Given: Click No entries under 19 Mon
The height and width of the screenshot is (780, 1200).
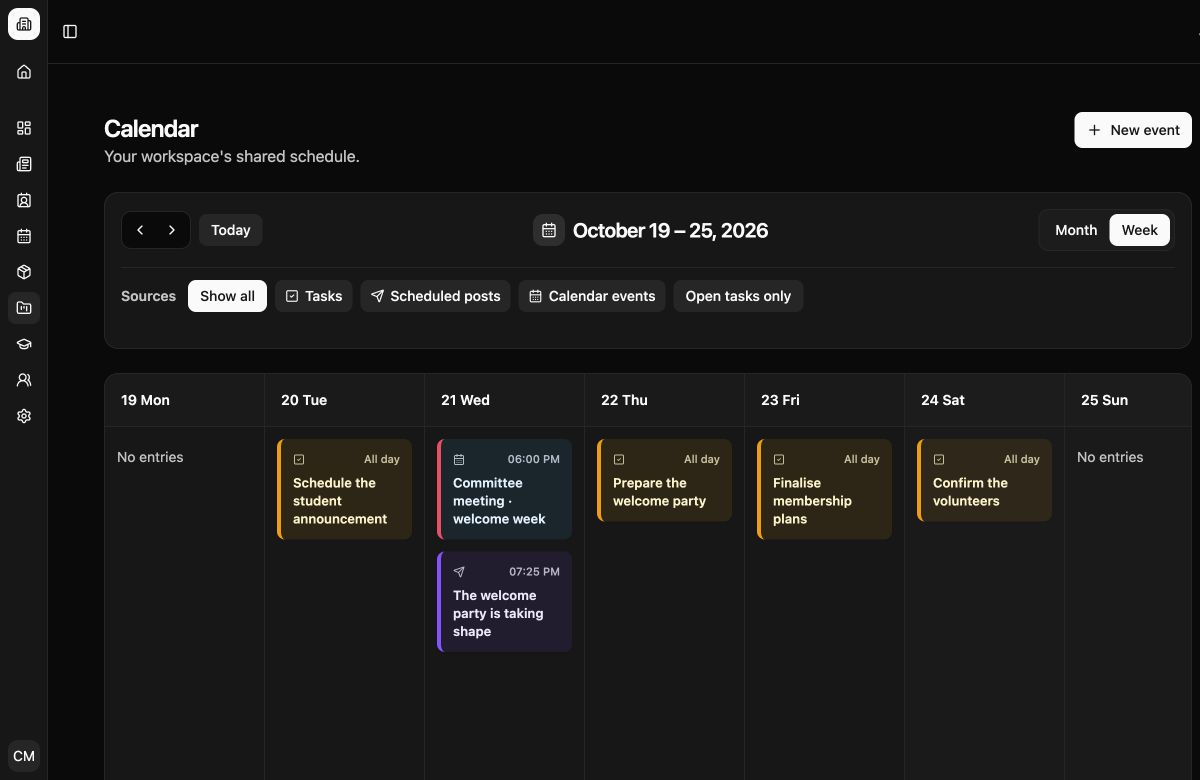Looking at the screenshot, I should 150,457.
